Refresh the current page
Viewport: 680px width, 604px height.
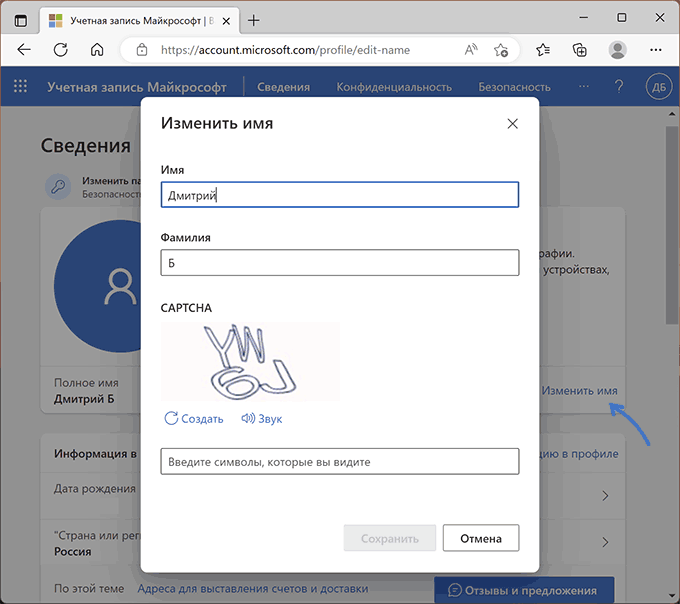point(61,50)
